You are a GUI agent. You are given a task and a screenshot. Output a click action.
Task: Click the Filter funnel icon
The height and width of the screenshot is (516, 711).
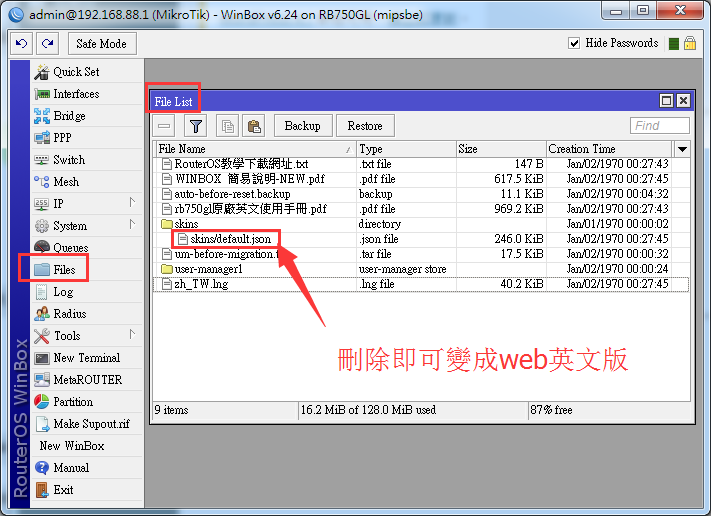195,126
